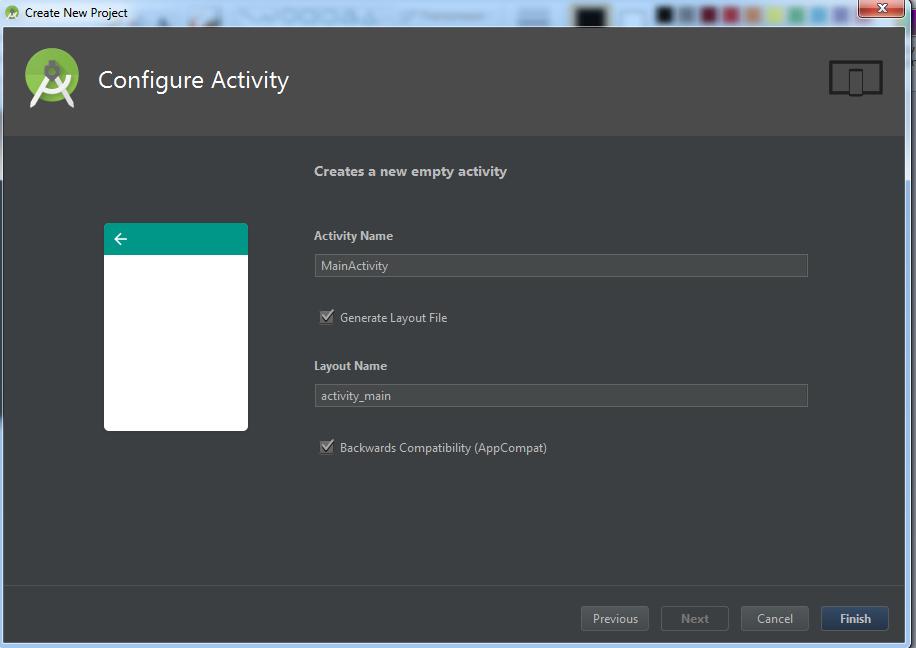This screenshot has height=648, width=916.
Task: Click the Next button
Action: point(695,618)
